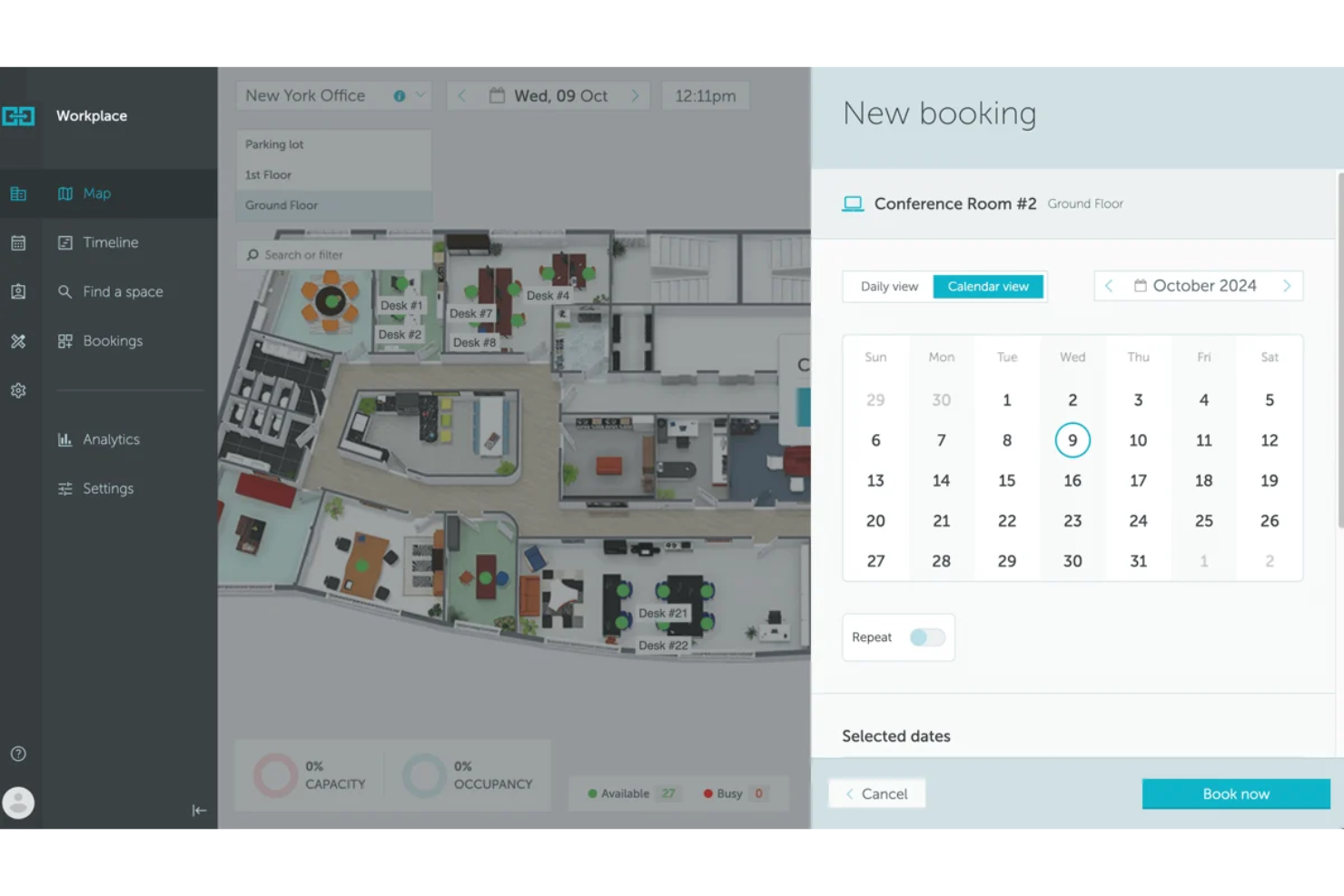Viewport: 1344px width, 896px height.
Task: Select the Timeline sidebar icon
Action: pos(64,242)
